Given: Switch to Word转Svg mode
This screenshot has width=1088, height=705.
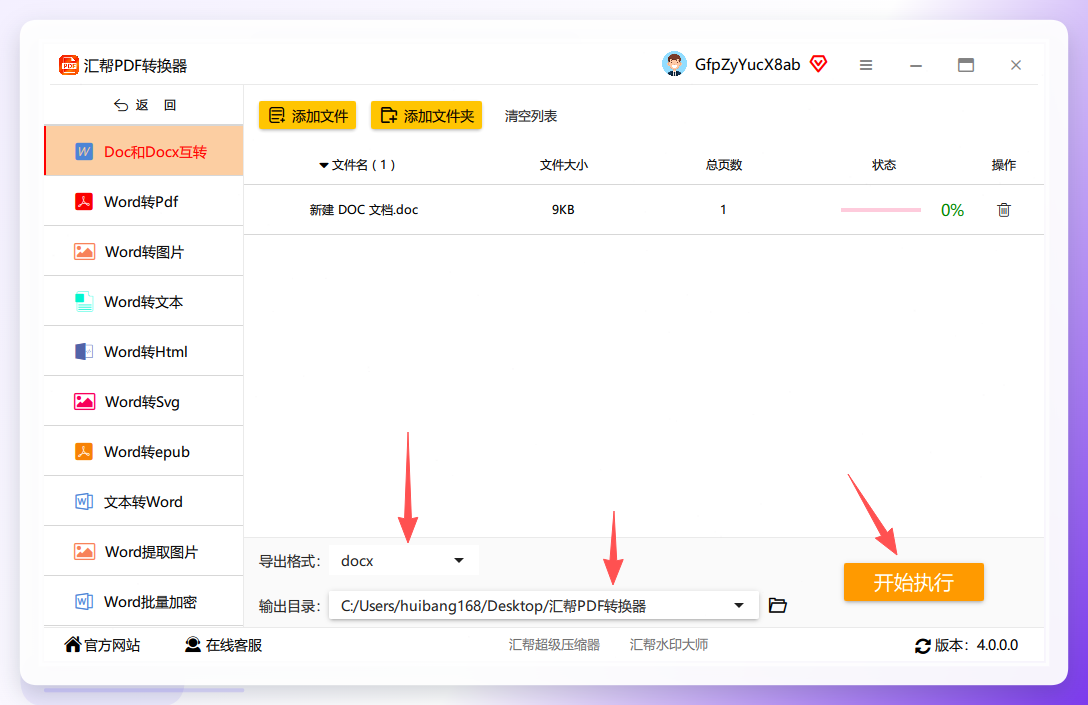Looking at the screenshot, I should [x=144, y=401].
